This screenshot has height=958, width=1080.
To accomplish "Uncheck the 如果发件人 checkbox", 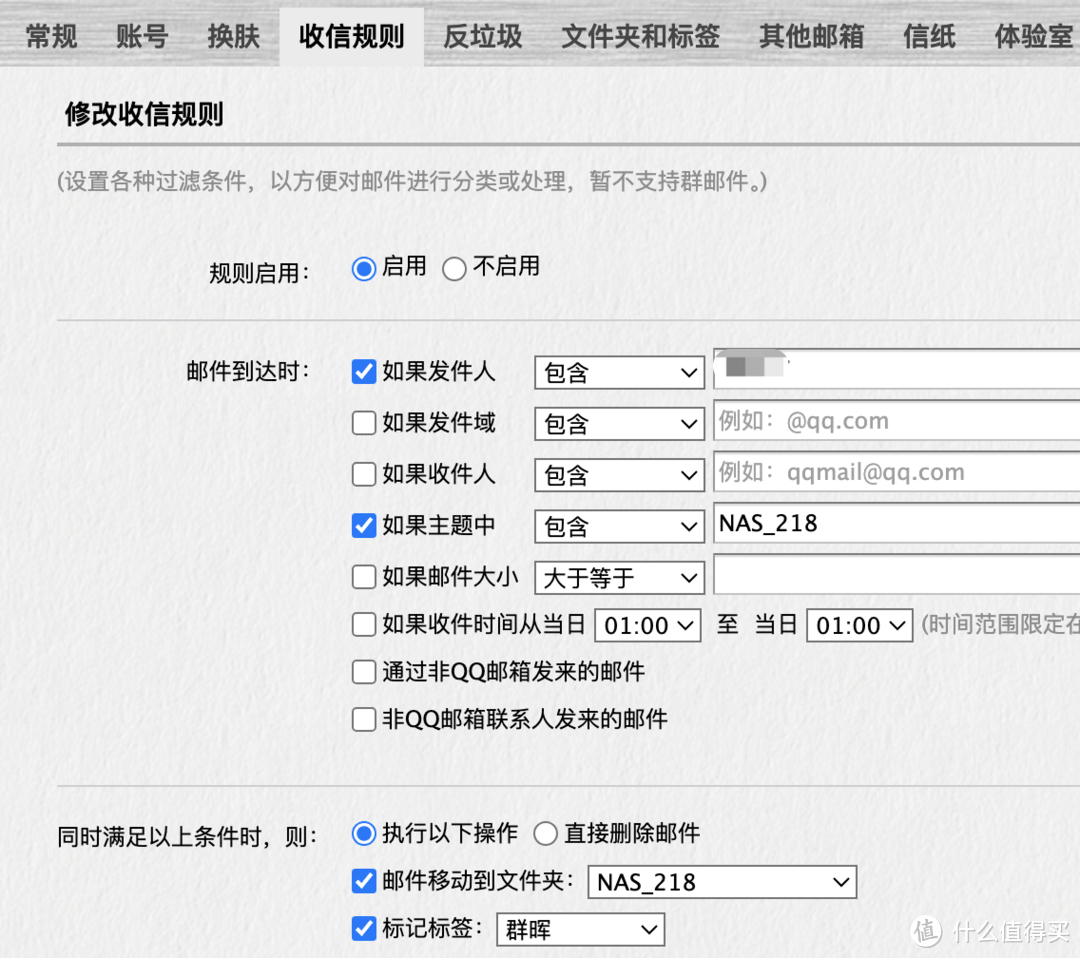I will coord(364,372).
